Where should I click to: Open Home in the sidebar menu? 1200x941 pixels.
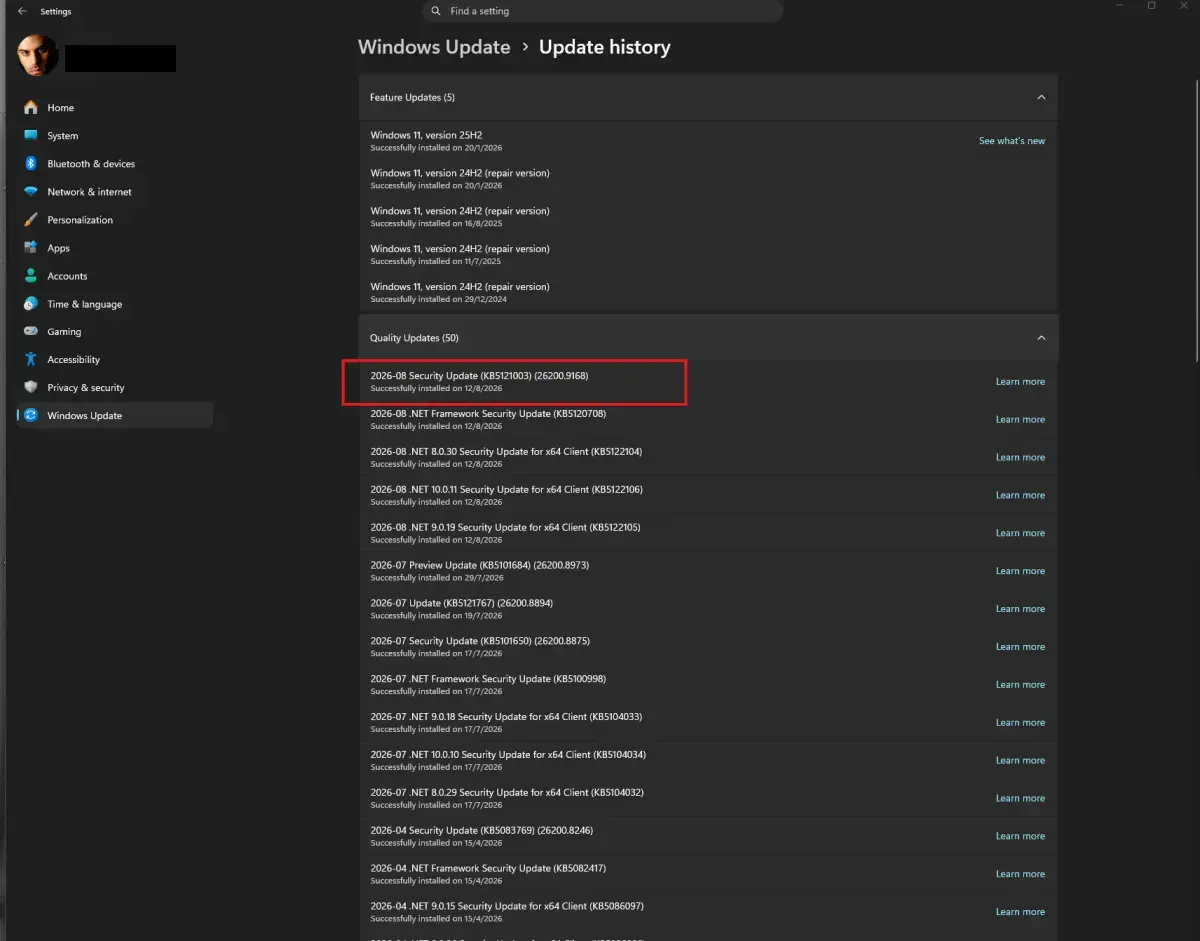[x=114, y=107]
